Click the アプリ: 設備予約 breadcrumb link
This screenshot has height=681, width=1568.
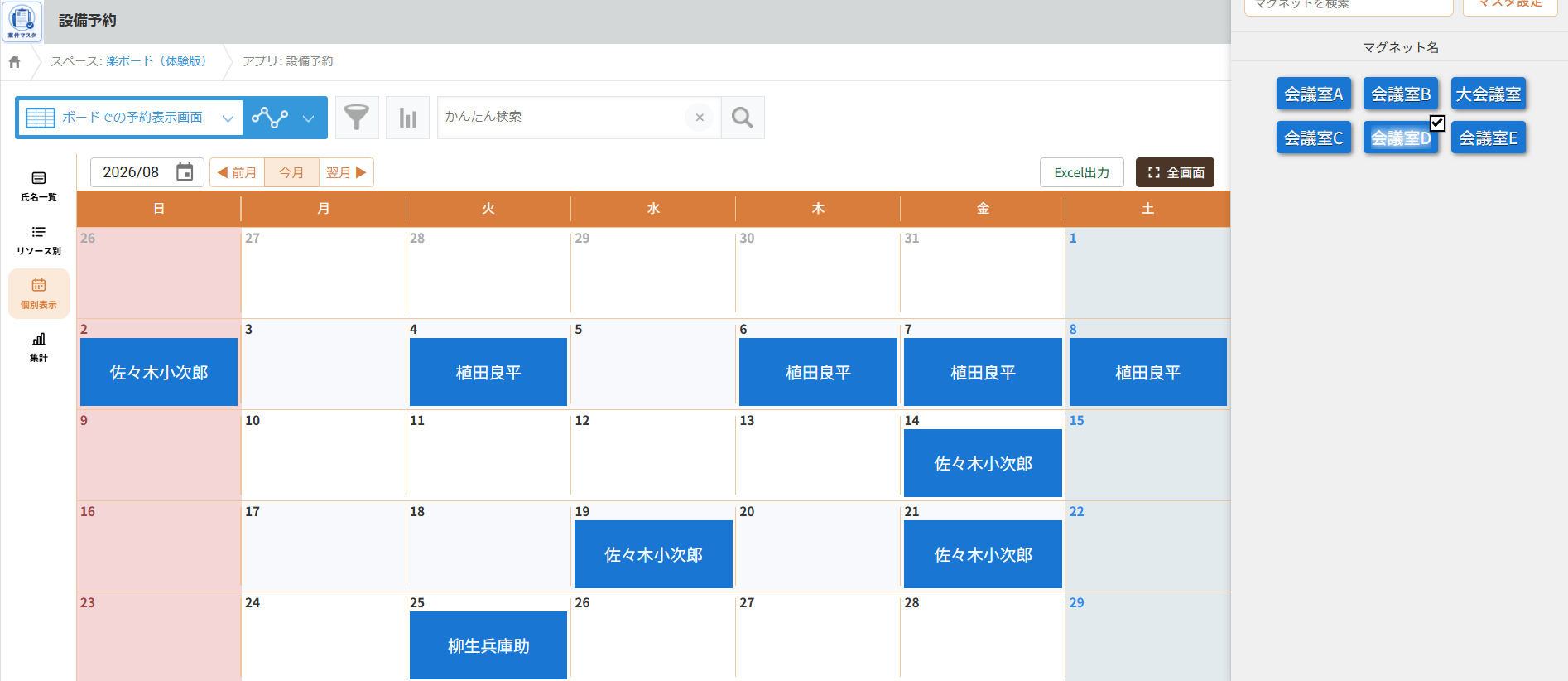point(287,61)
